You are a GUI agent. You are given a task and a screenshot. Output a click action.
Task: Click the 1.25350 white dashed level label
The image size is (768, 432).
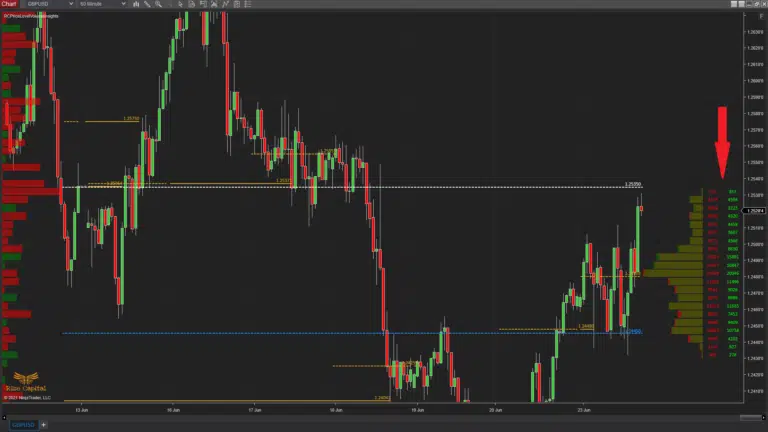point(633,184)
